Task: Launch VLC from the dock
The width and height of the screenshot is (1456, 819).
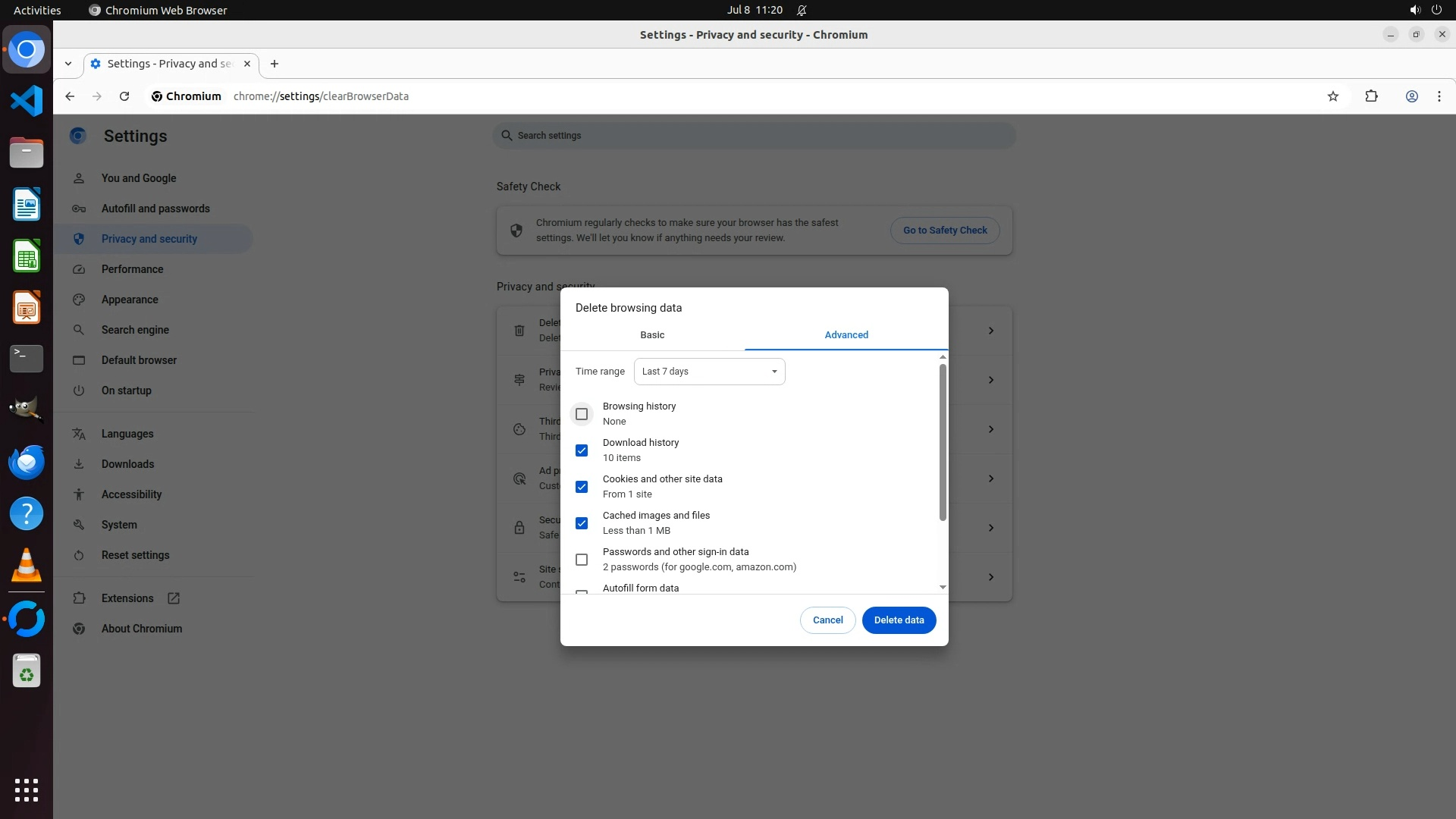Action: pos(27,566)
